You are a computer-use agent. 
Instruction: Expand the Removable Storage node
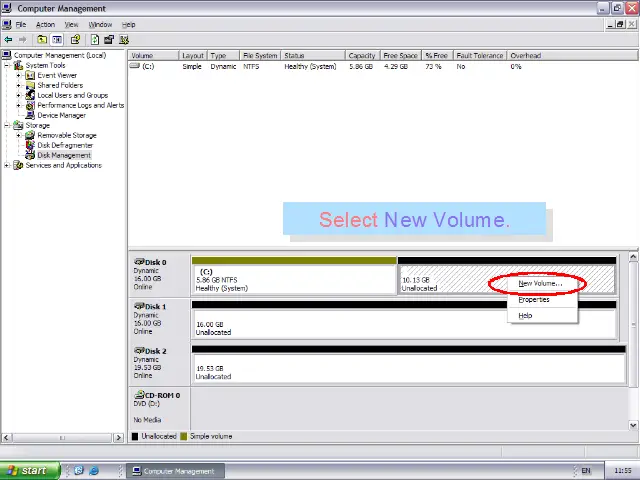(18, 135)
